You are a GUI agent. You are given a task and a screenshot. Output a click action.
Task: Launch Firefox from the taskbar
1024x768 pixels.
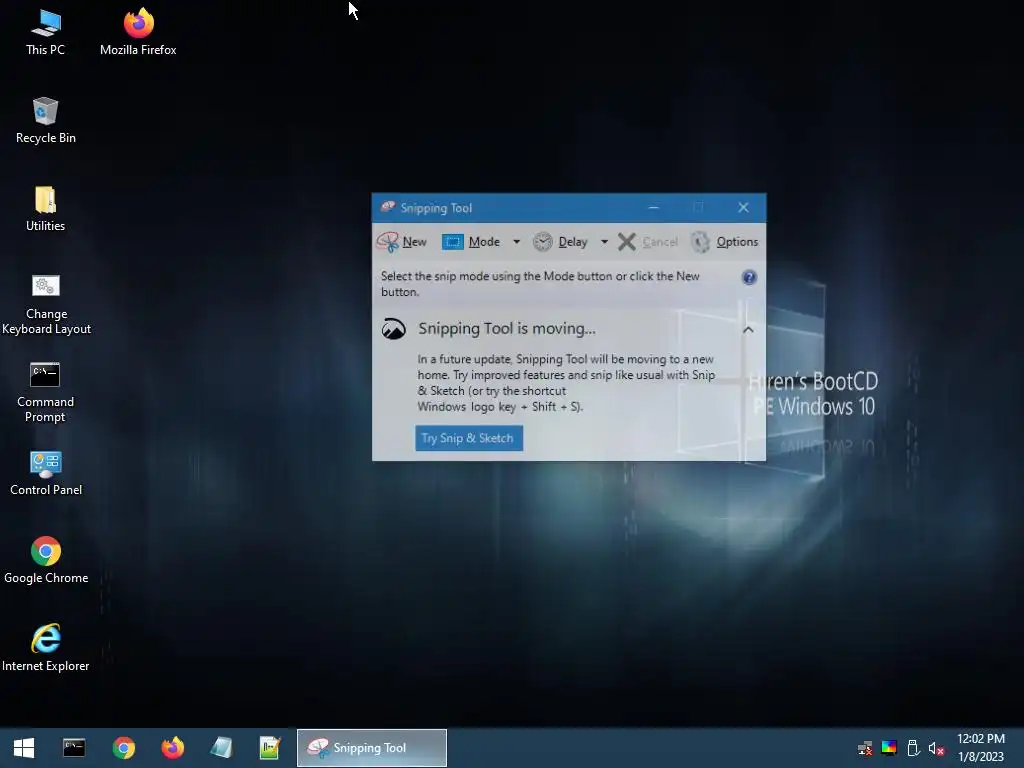tap(173, 748)
